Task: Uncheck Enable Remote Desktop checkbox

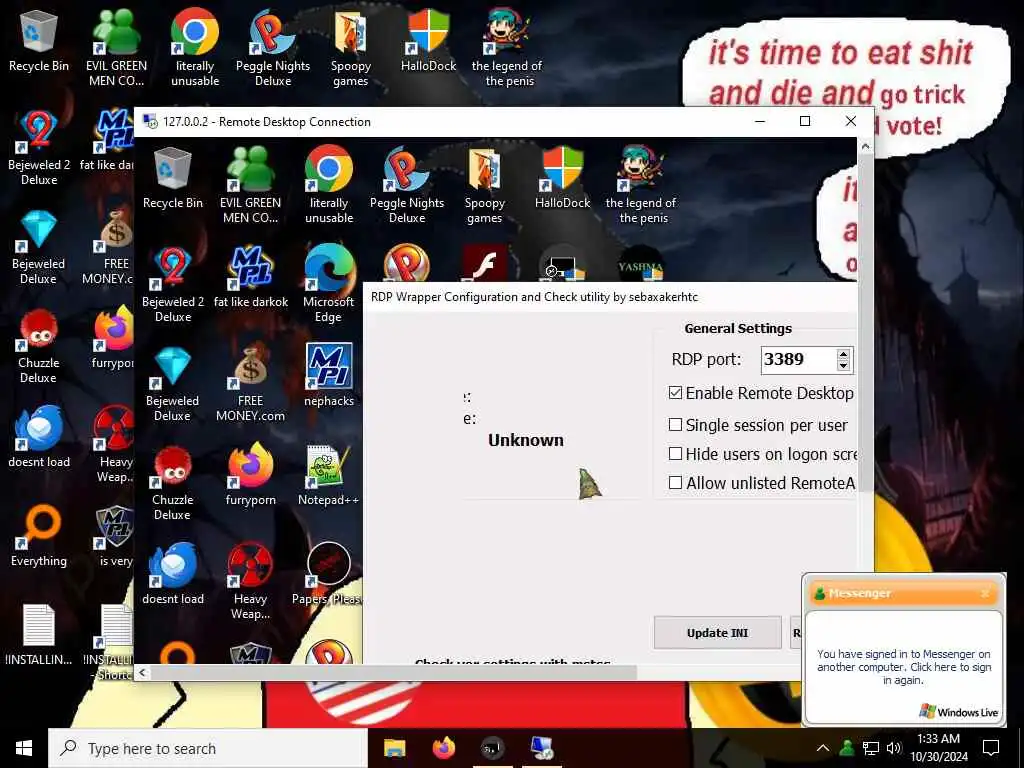Action: click(x=675, y=392)
